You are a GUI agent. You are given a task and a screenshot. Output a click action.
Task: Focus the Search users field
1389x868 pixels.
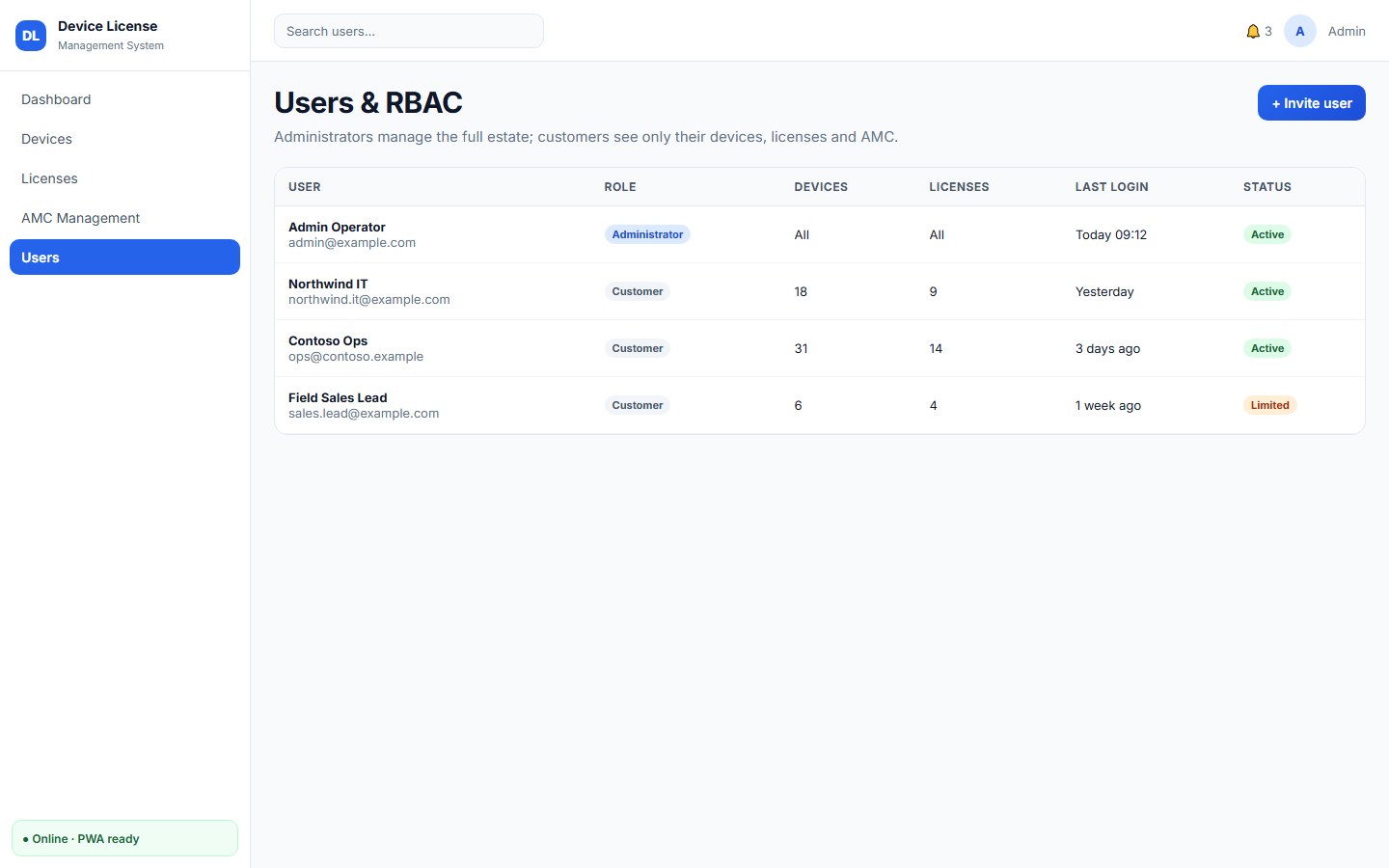409,31
